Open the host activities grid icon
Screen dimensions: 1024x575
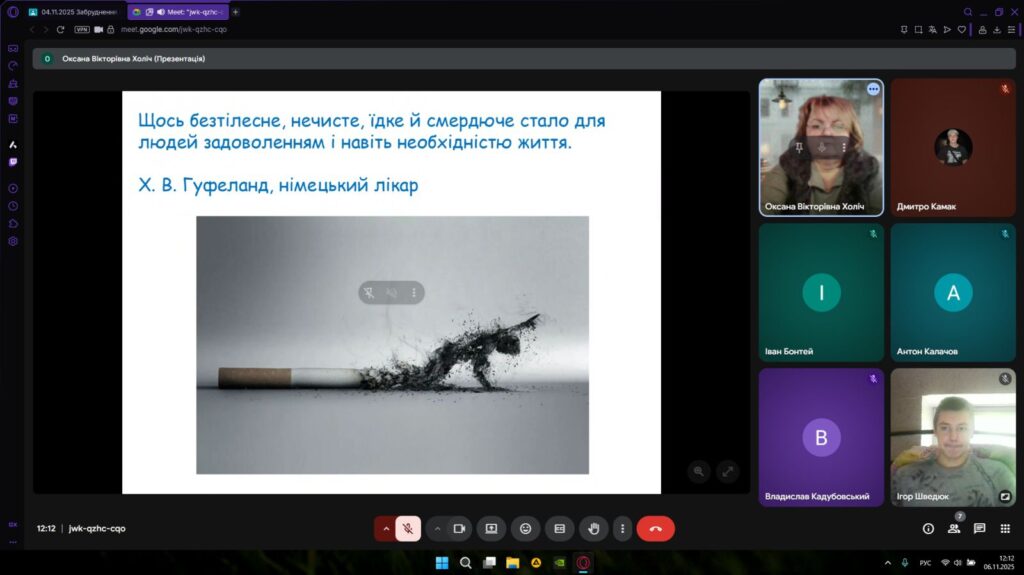1005,528
